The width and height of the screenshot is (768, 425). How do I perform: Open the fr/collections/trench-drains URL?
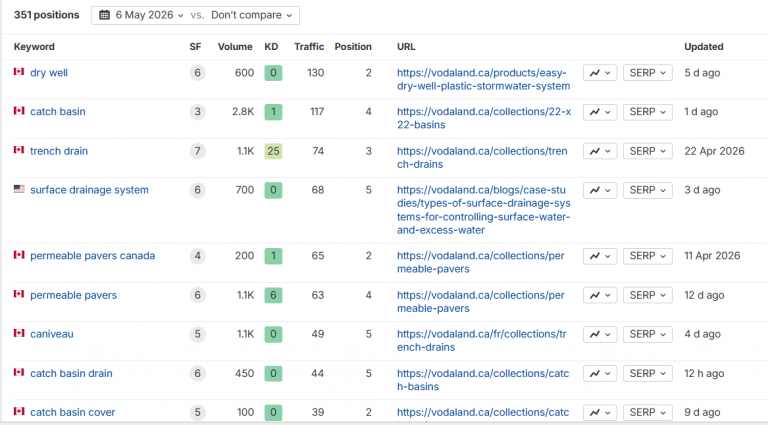pyautogui.click(x=481, y=341)
